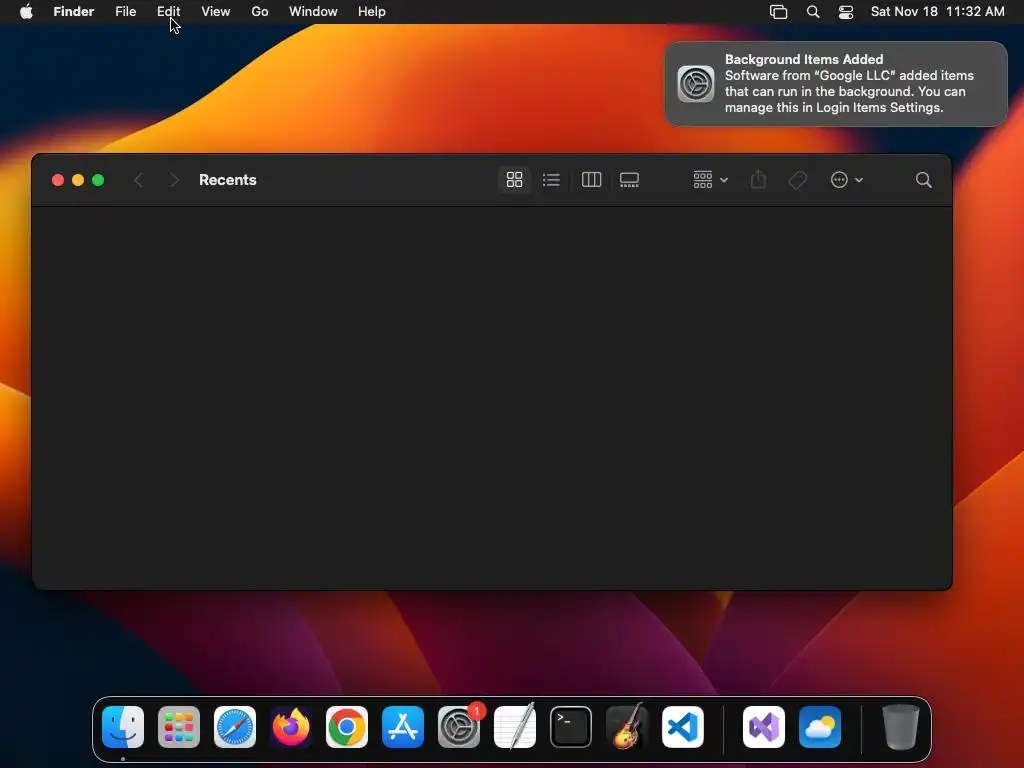Open the Trash from the Dock

coord(901,727)
